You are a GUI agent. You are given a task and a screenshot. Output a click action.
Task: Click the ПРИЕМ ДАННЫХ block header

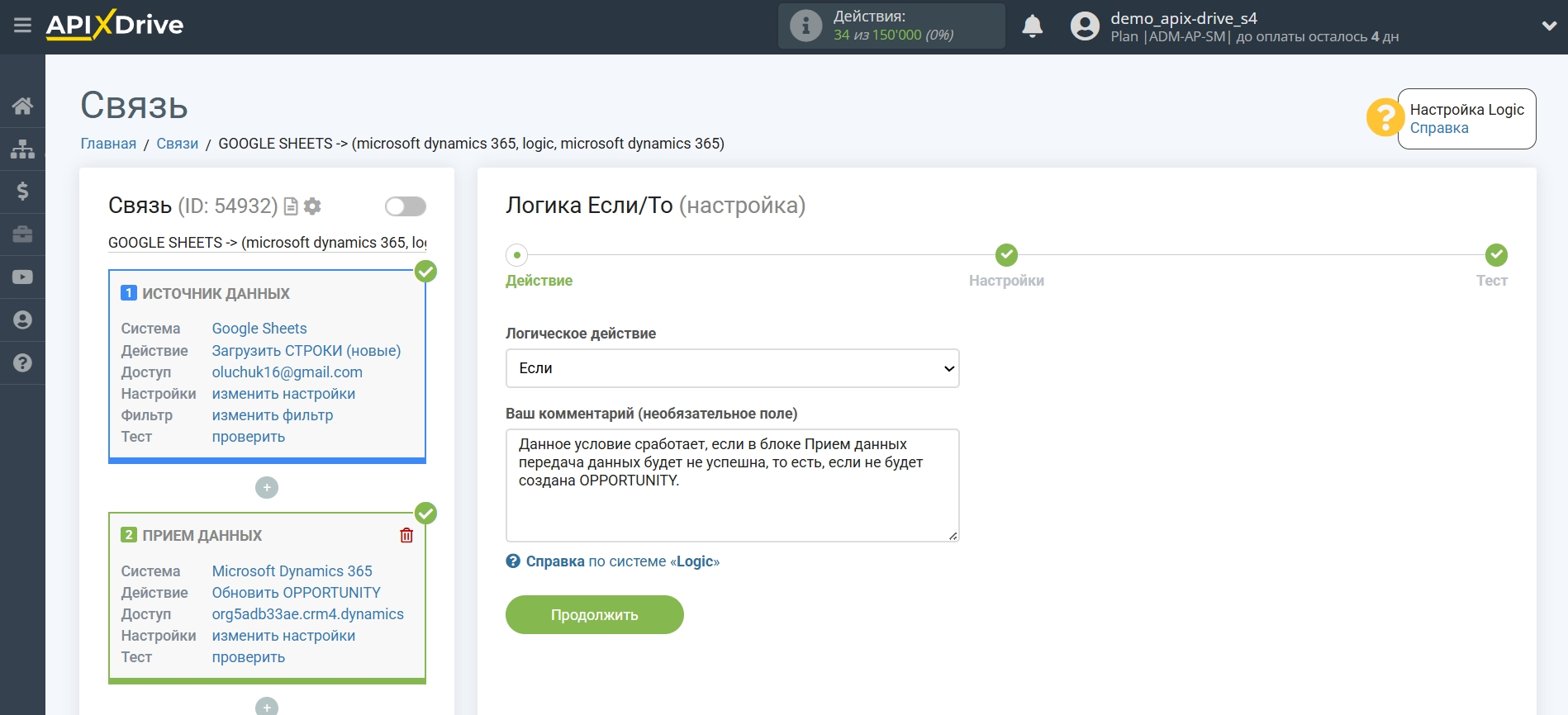click(202, 536)
